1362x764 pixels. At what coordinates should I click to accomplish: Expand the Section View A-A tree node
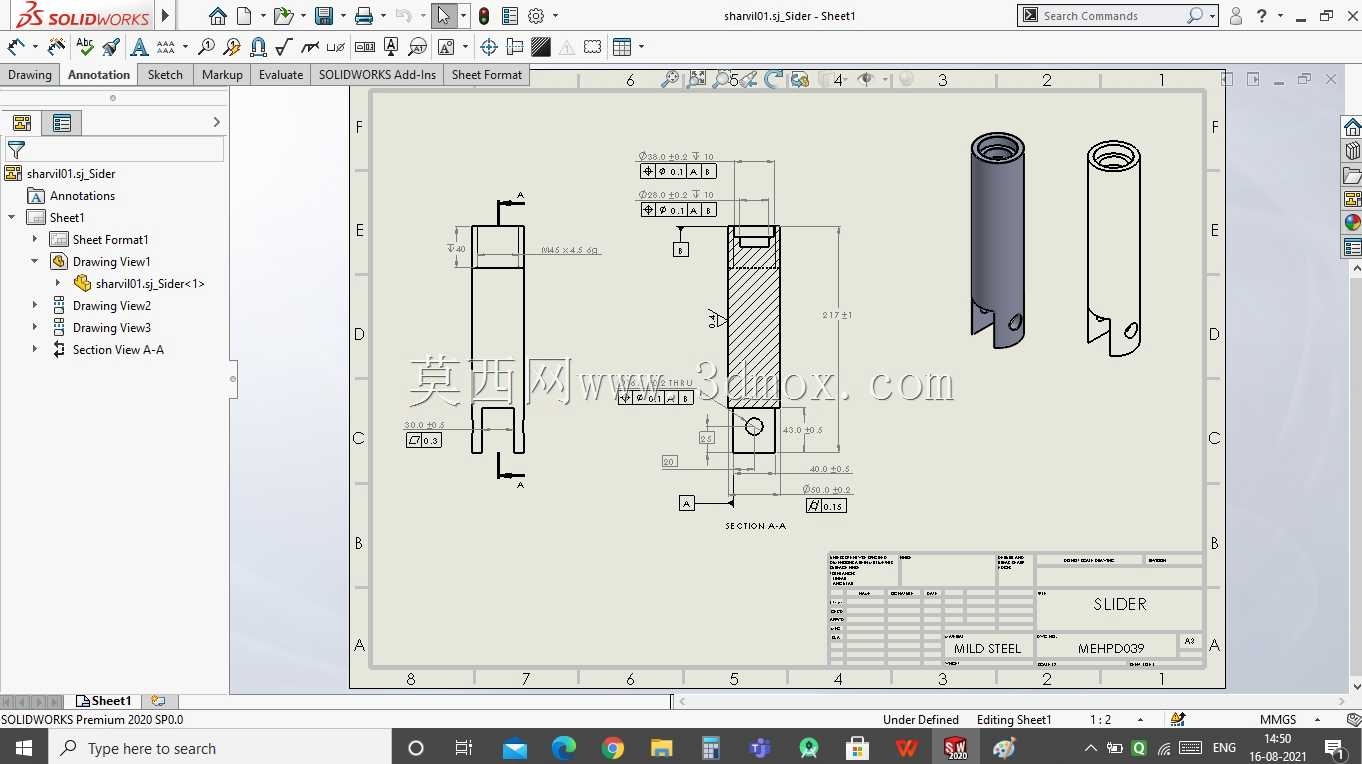tap(35, 349)
